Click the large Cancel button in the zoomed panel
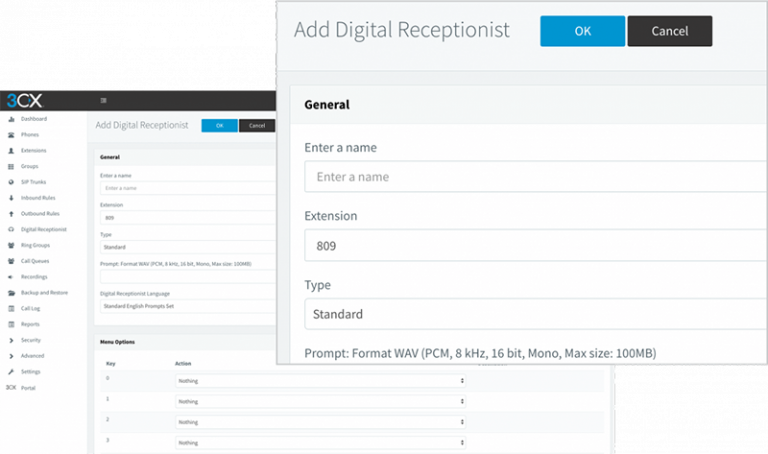Image resolution: width=768 pixels, height=454 pixels. [x=670, y=31]
